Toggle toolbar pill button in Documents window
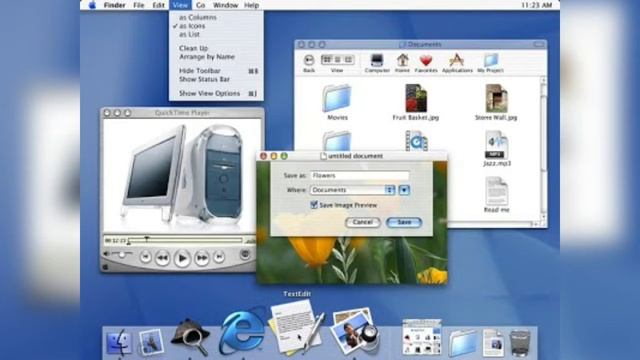The width and height of the screenshot is (640, 360). (x=539, y=44)
